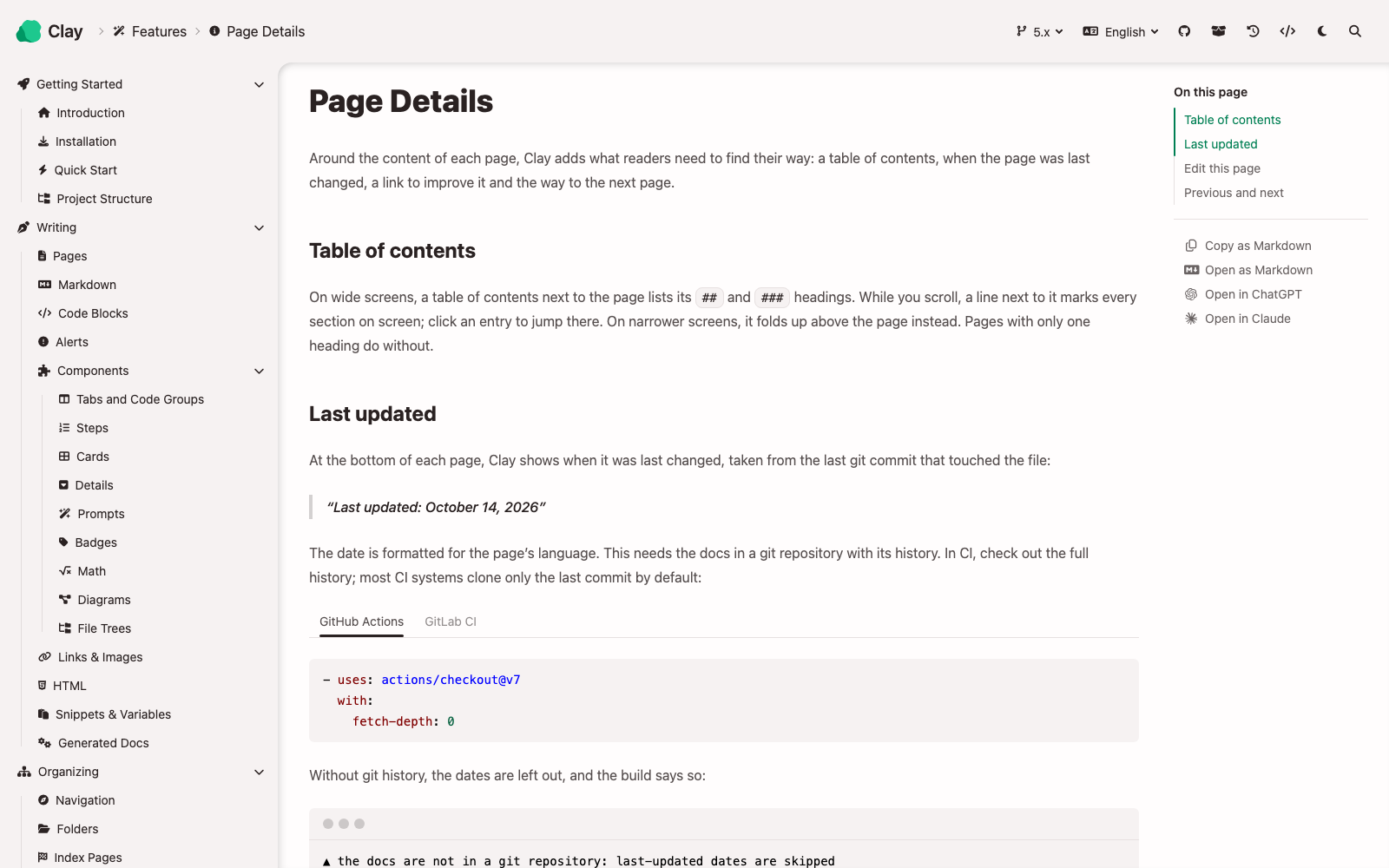Open Alerts page in sidebar
Screen dimensions: 1389x868
[63, 342]
